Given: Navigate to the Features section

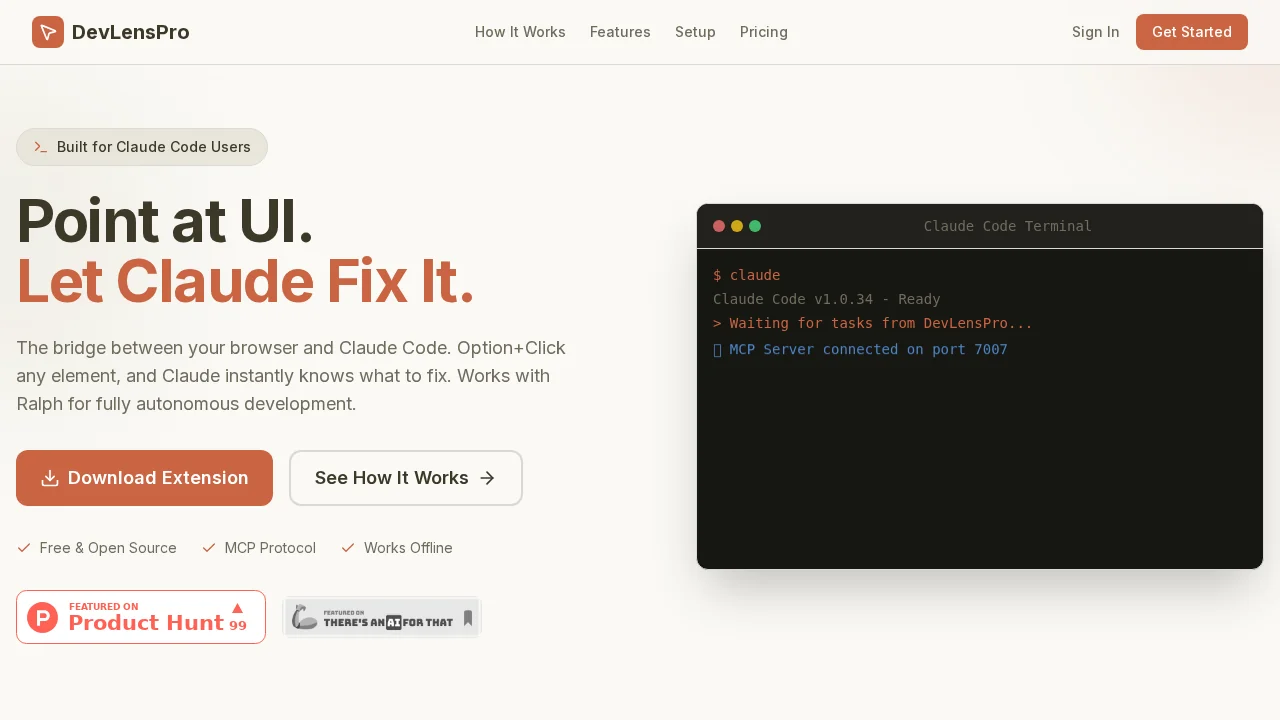Looking at the screenshot, I should (620, 32).
